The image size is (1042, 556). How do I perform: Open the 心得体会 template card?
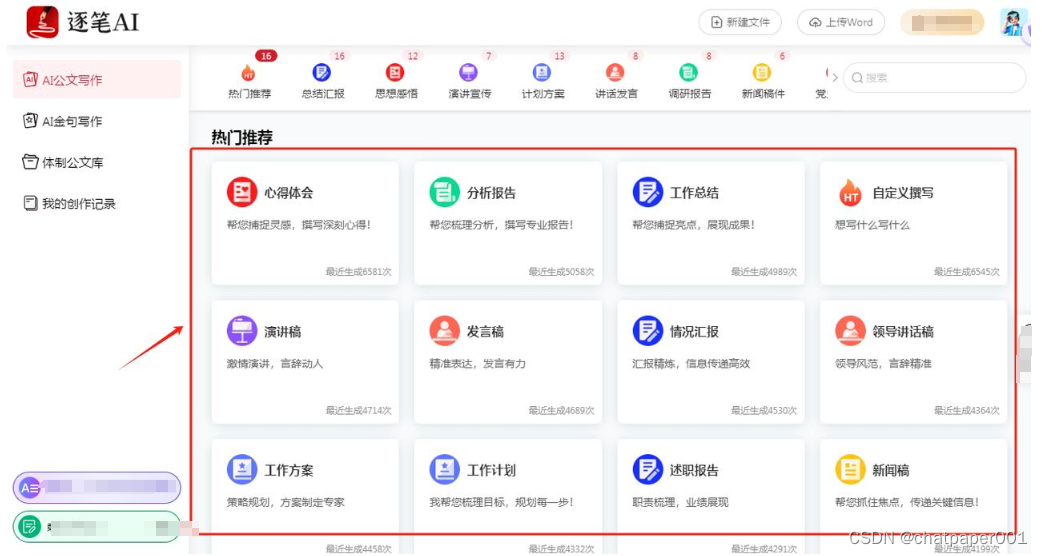click(305, 223)
